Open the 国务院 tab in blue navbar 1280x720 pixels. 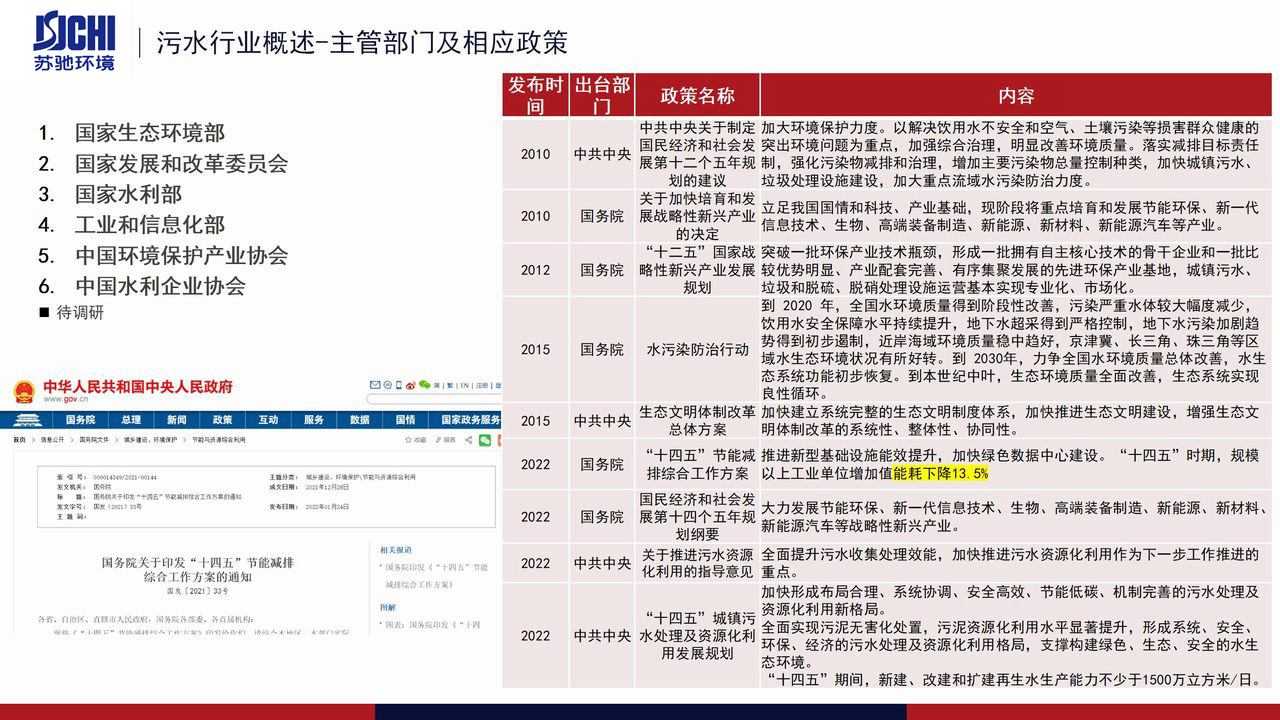click(80, 420)
